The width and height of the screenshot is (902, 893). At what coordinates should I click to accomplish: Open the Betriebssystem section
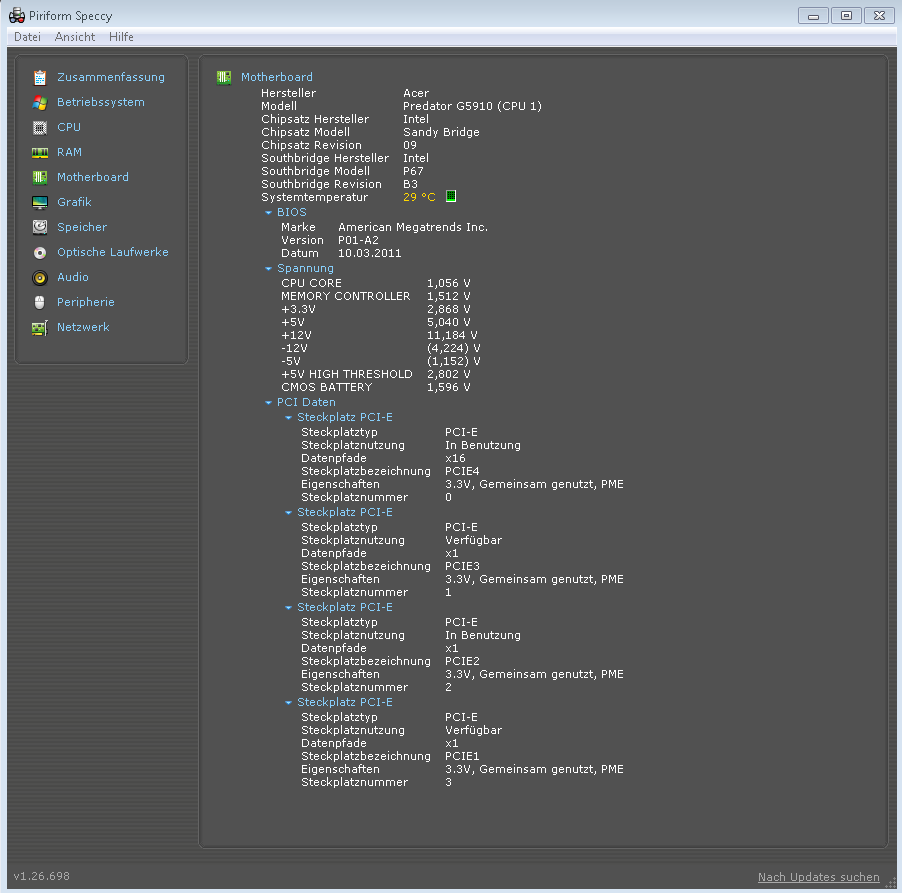tap(101, 102)
